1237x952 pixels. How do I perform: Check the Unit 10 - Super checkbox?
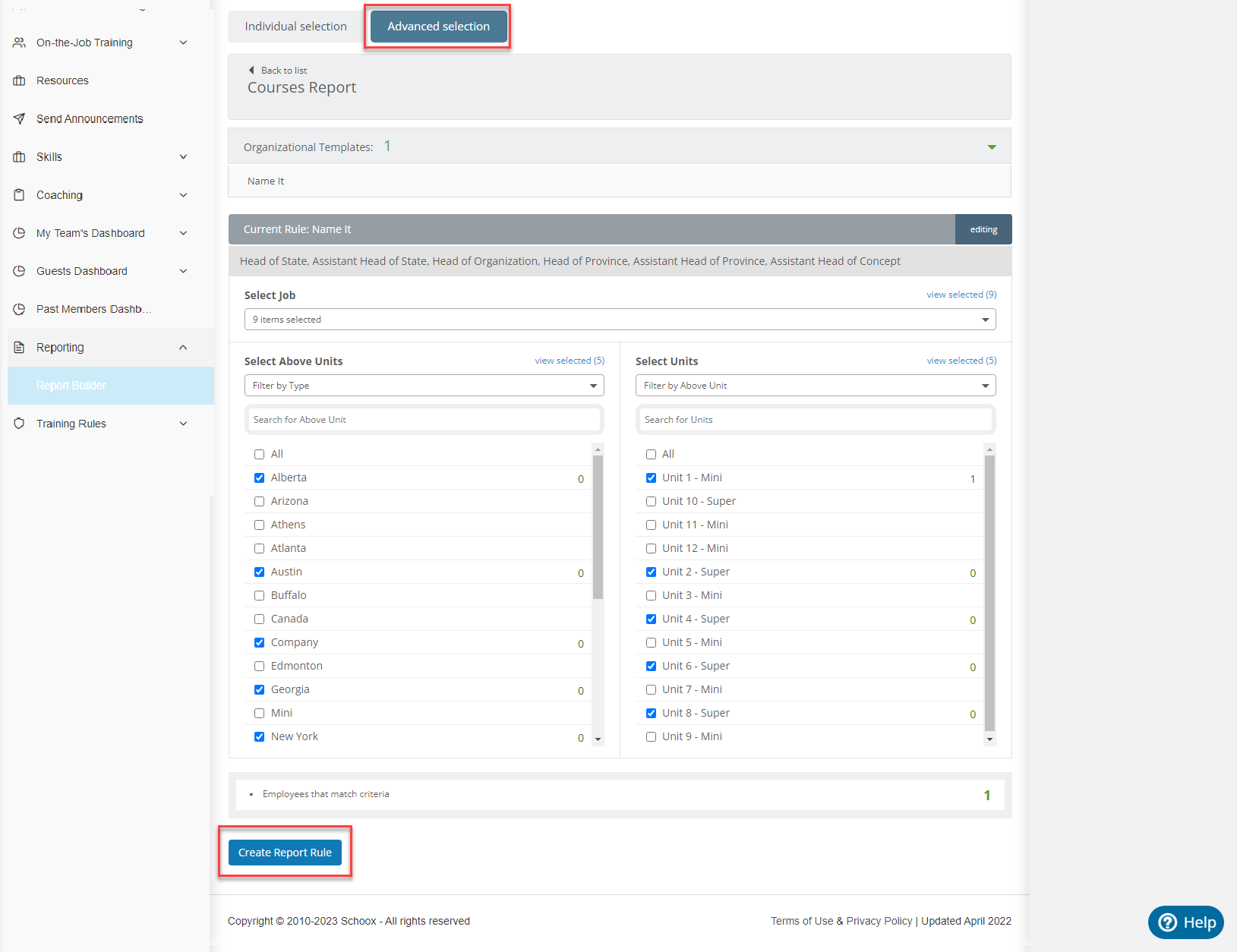point(651,501)
